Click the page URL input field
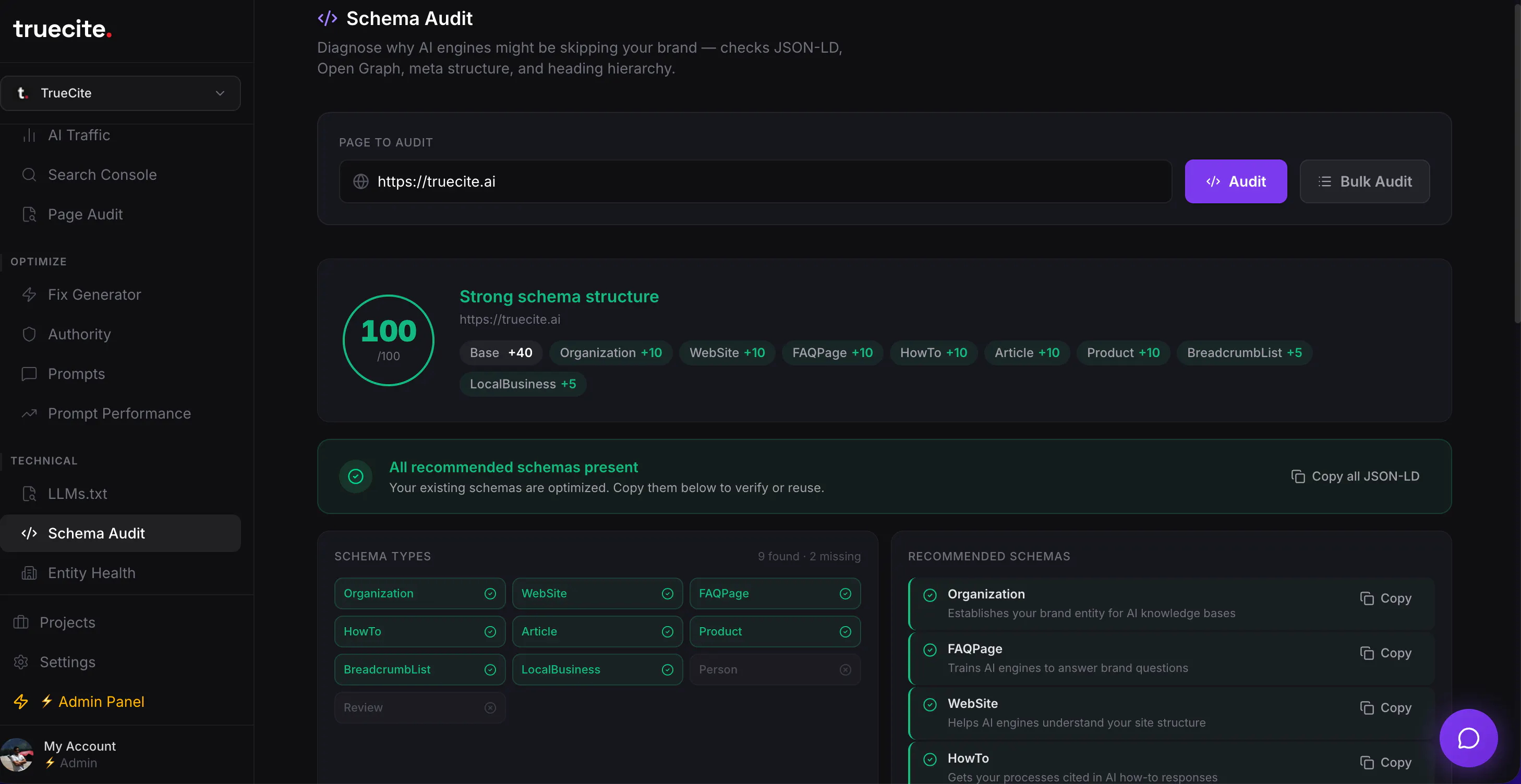1521x784 pixels. pos(755,181)
